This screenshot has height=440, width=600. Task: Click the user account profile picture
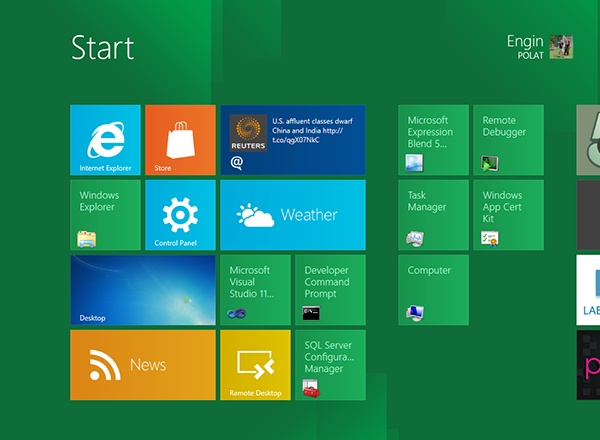pyautogui.click(x=561, y=47)
